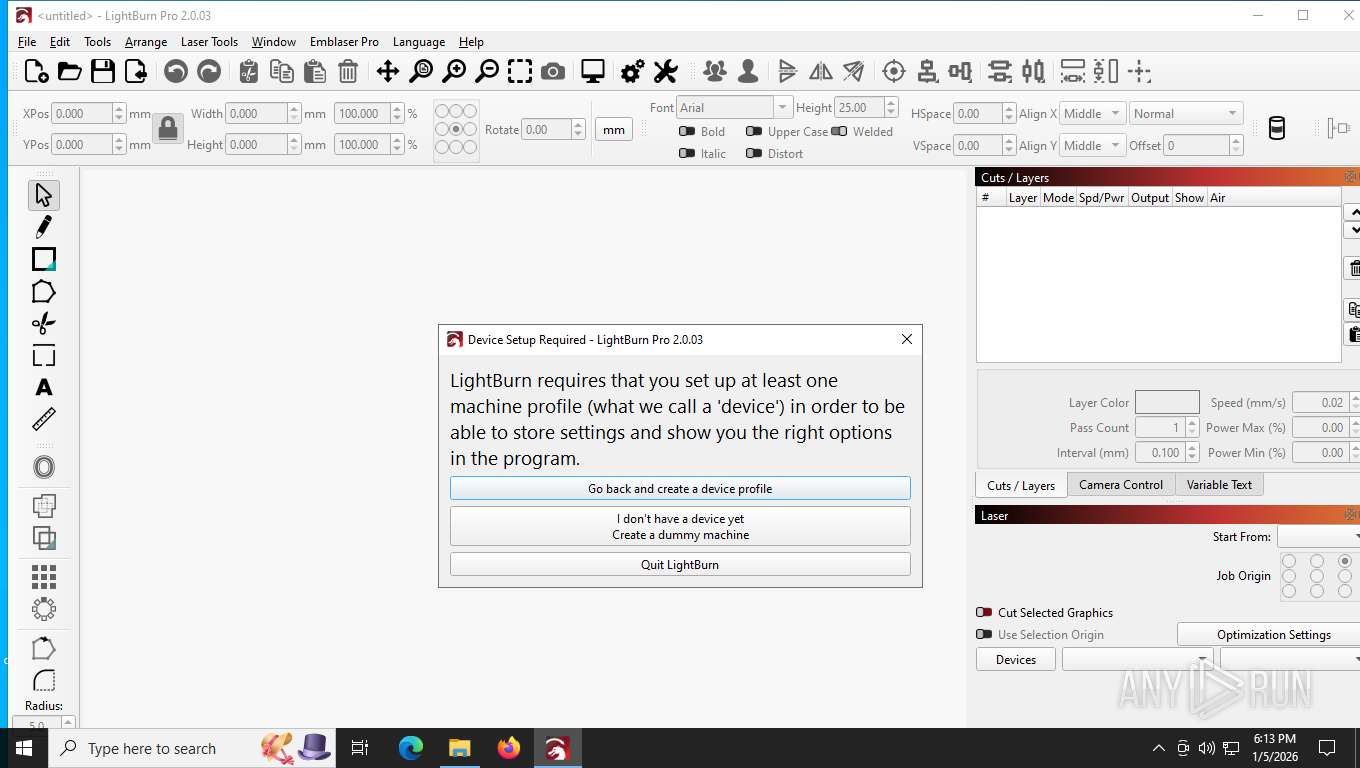
Task: Click the XPos value stepper arrows
Action: [x=119, y=113]
